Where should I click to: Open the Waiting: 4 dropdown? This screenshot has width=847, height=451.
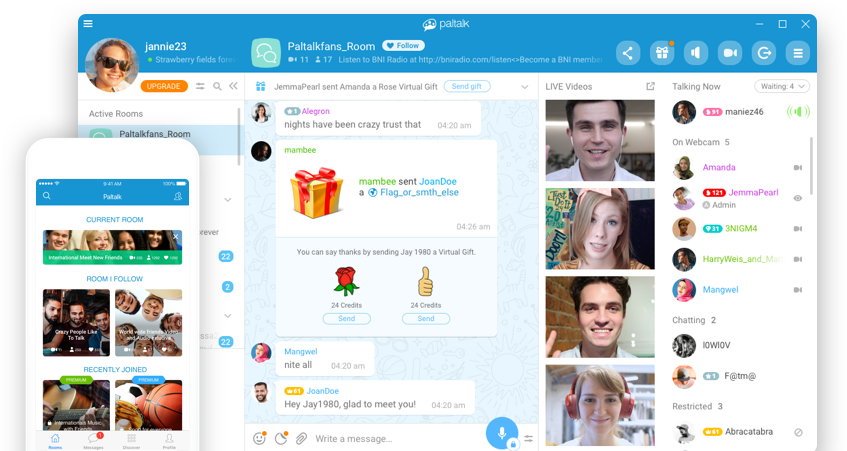(x=782, y=87)
